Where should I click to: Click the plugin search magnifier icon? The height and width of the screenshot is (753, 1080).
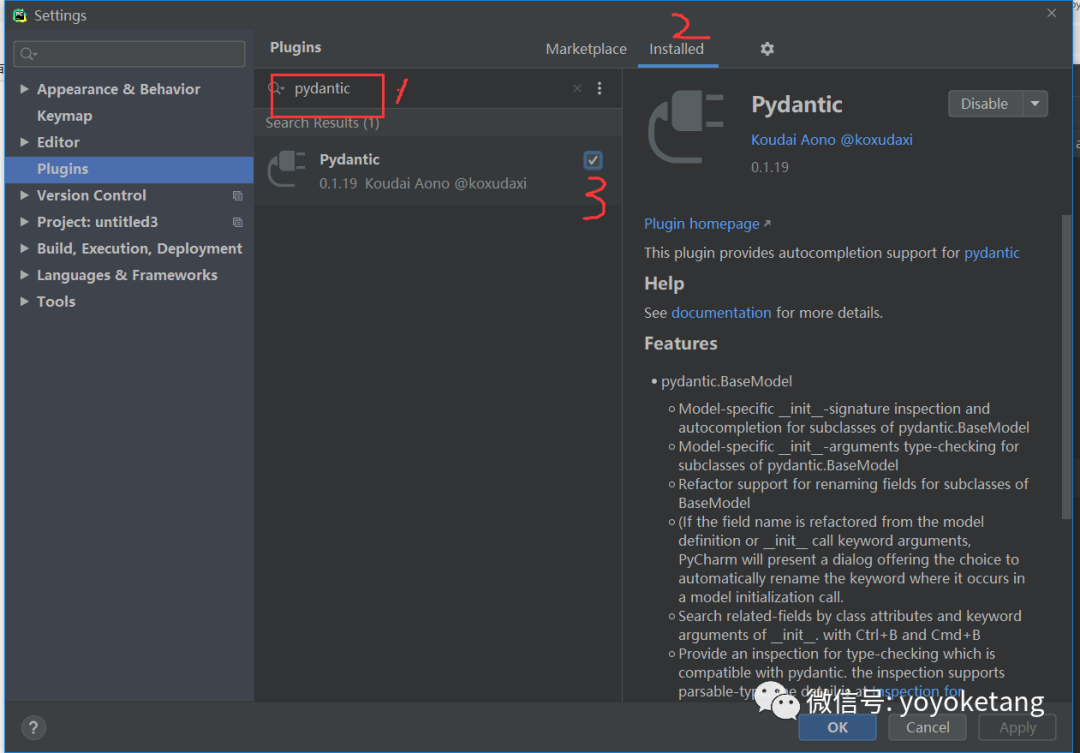point(276,88)
